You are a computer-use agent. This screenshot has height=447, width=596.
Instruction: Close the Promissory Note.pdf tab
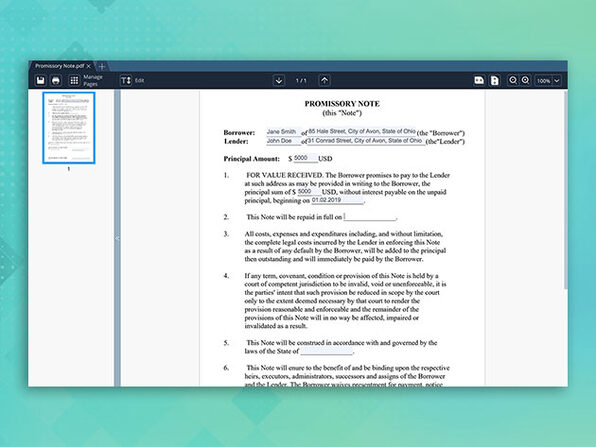(89, 66)
